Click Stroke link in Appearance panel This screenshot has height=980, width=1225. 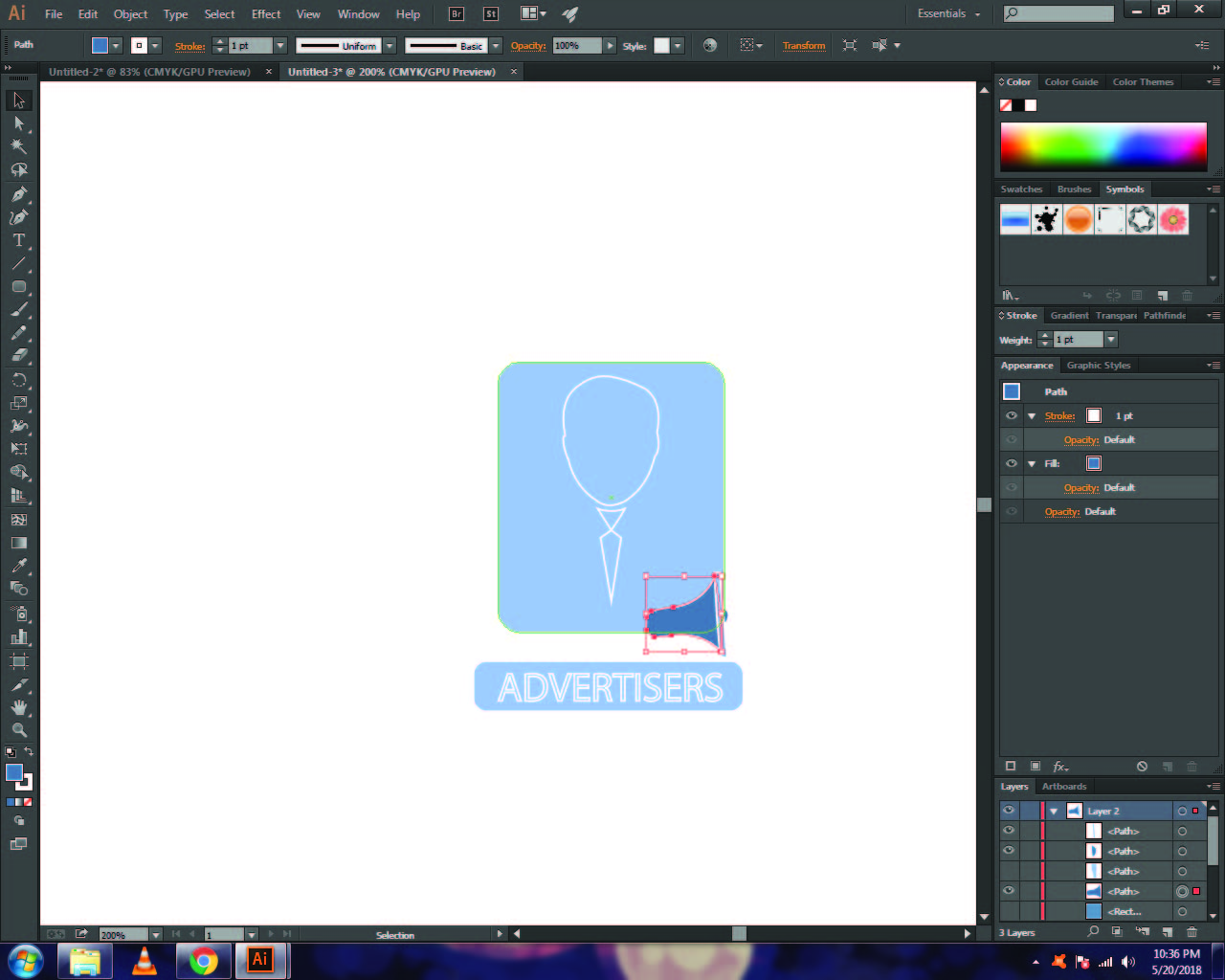coord(1059,416)
